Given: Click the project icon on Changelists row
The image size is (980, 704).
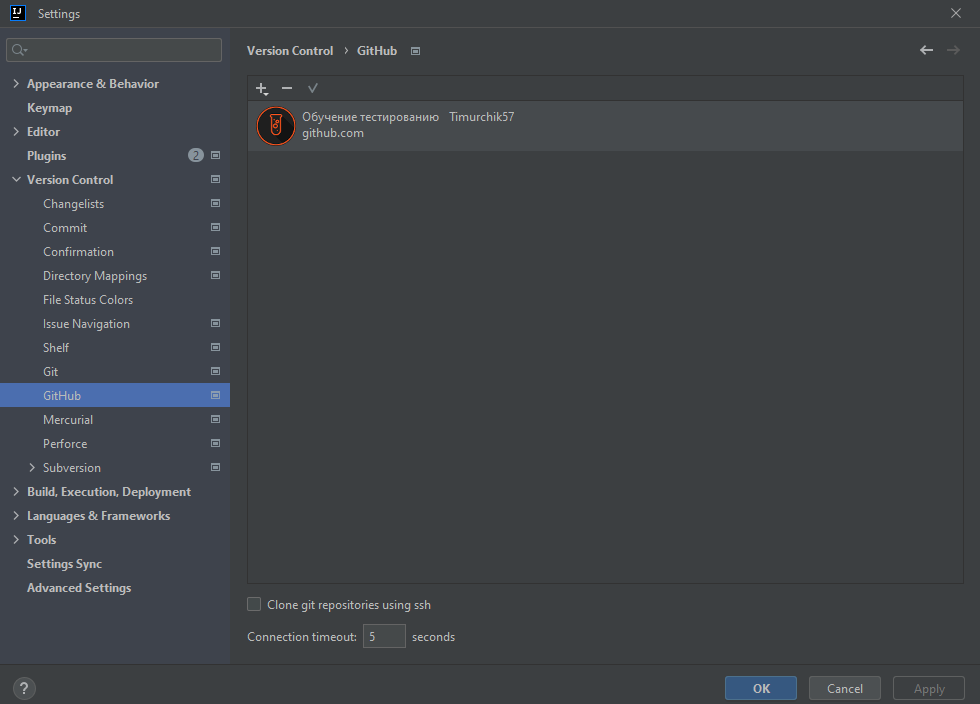Looking at the screenshot, I should click(216, 203).
